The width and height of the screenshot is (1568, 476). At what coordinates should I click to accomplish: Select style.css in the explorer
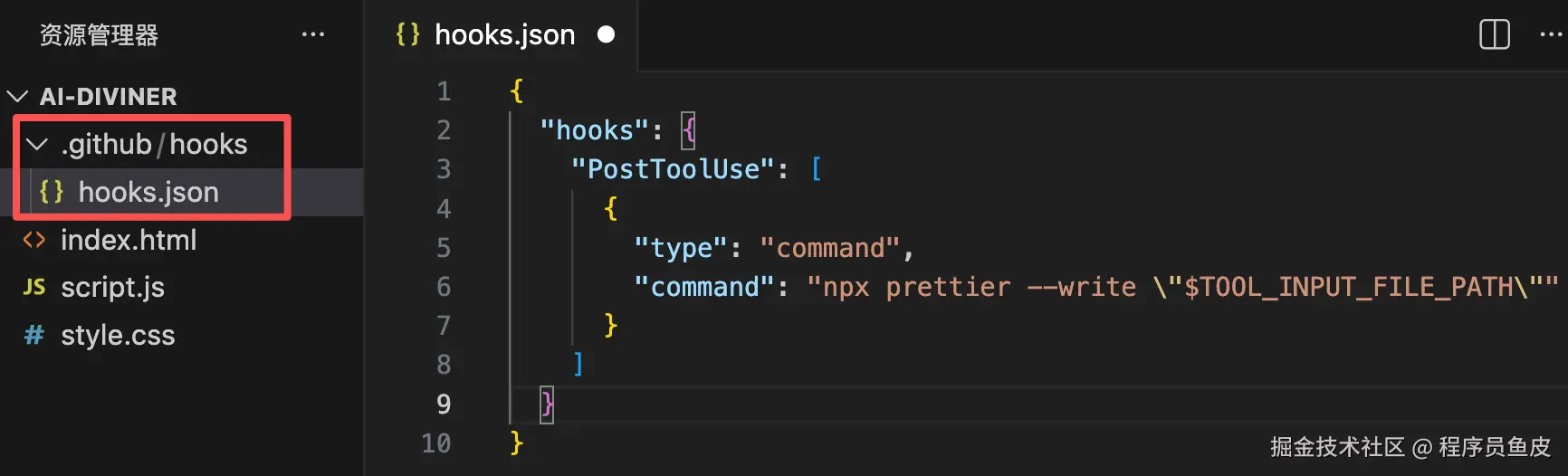click(118, 335)
